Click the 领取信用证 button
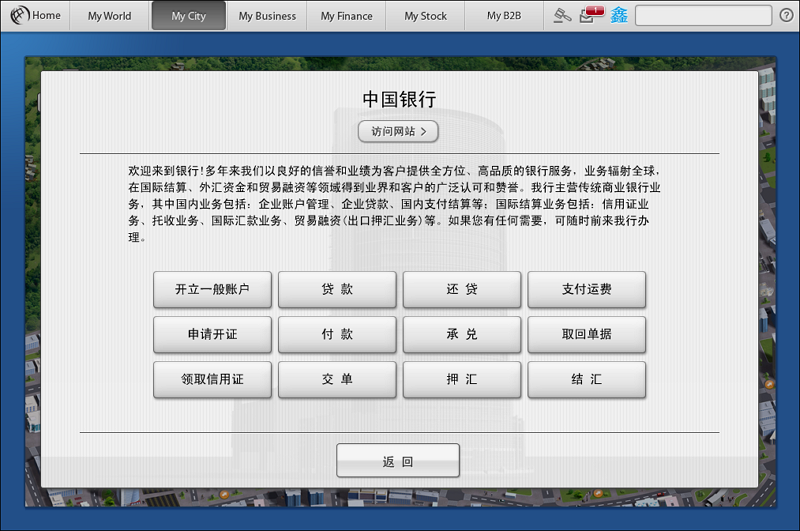 point(212,380)
